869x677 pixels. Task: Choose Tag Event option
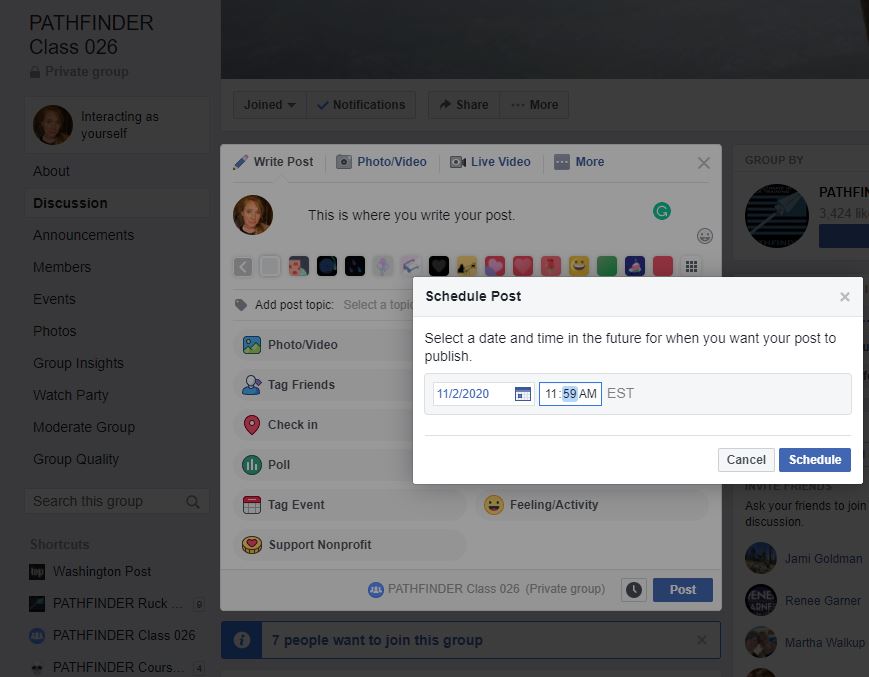coord(350,505)
